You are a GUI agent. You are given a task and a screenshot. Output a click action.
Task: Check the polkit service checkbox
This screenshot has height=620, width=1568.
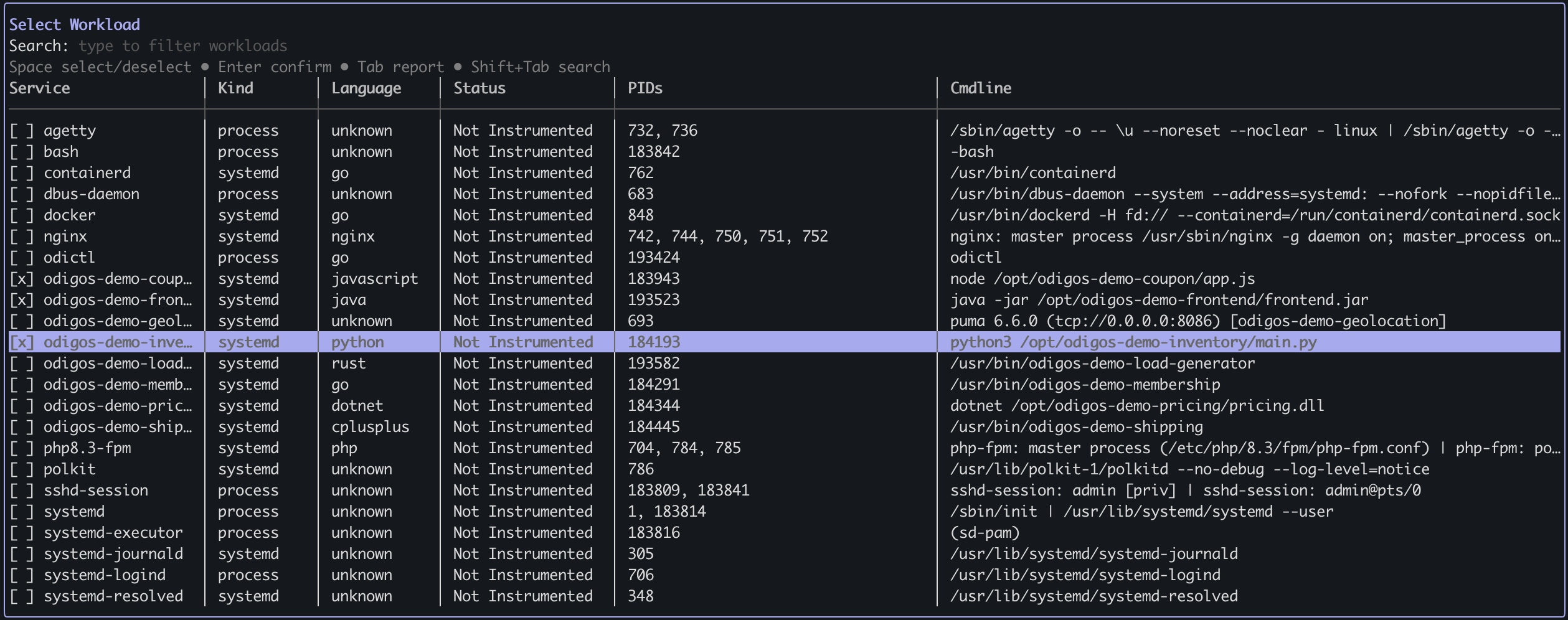click(x=22, y=469)
